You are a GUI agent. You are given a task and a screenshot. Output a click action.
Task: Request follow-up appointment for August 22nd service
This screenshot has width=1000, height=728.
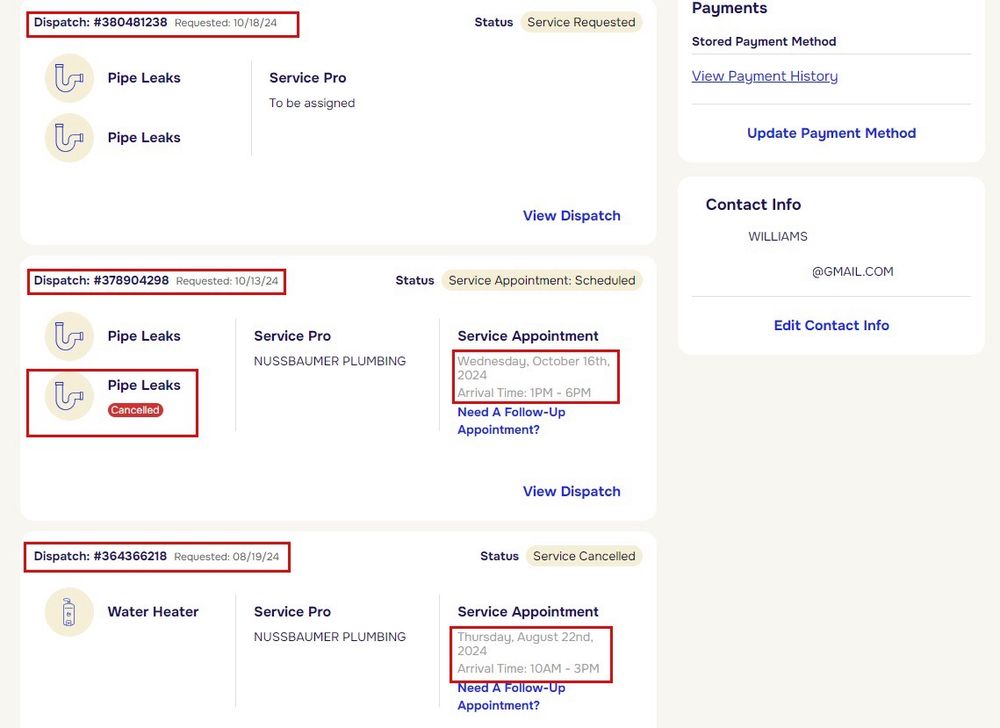[511, 697]
